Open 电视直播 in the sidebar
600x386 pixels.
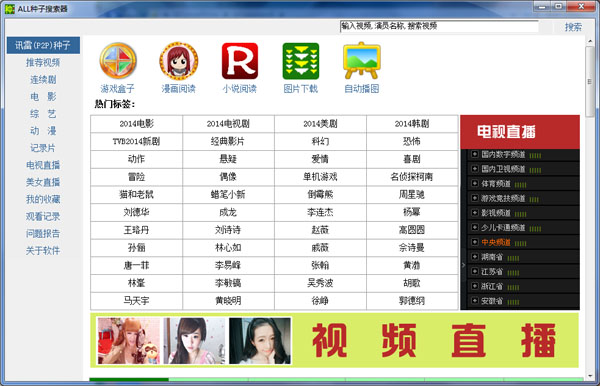tap(43, 165)
